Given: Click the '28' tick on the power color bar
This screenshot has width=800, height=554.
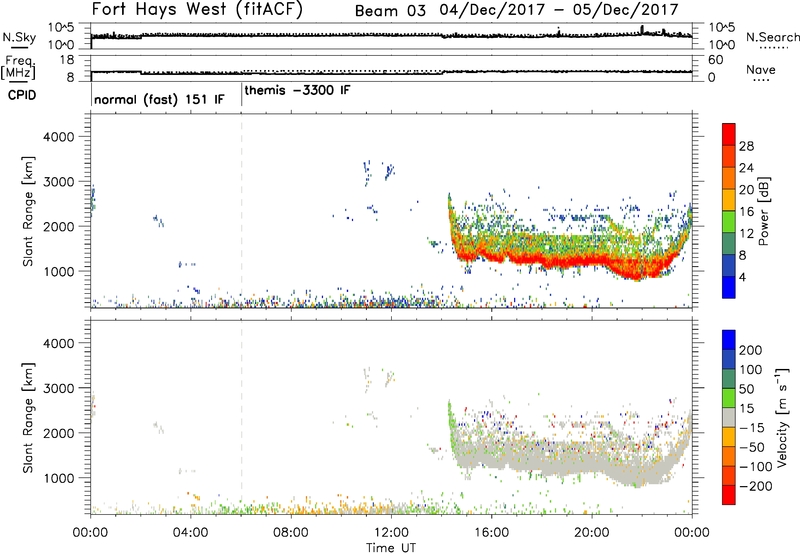Looking at the screenshot, I should pyautogui.click(x=746, y=146).
